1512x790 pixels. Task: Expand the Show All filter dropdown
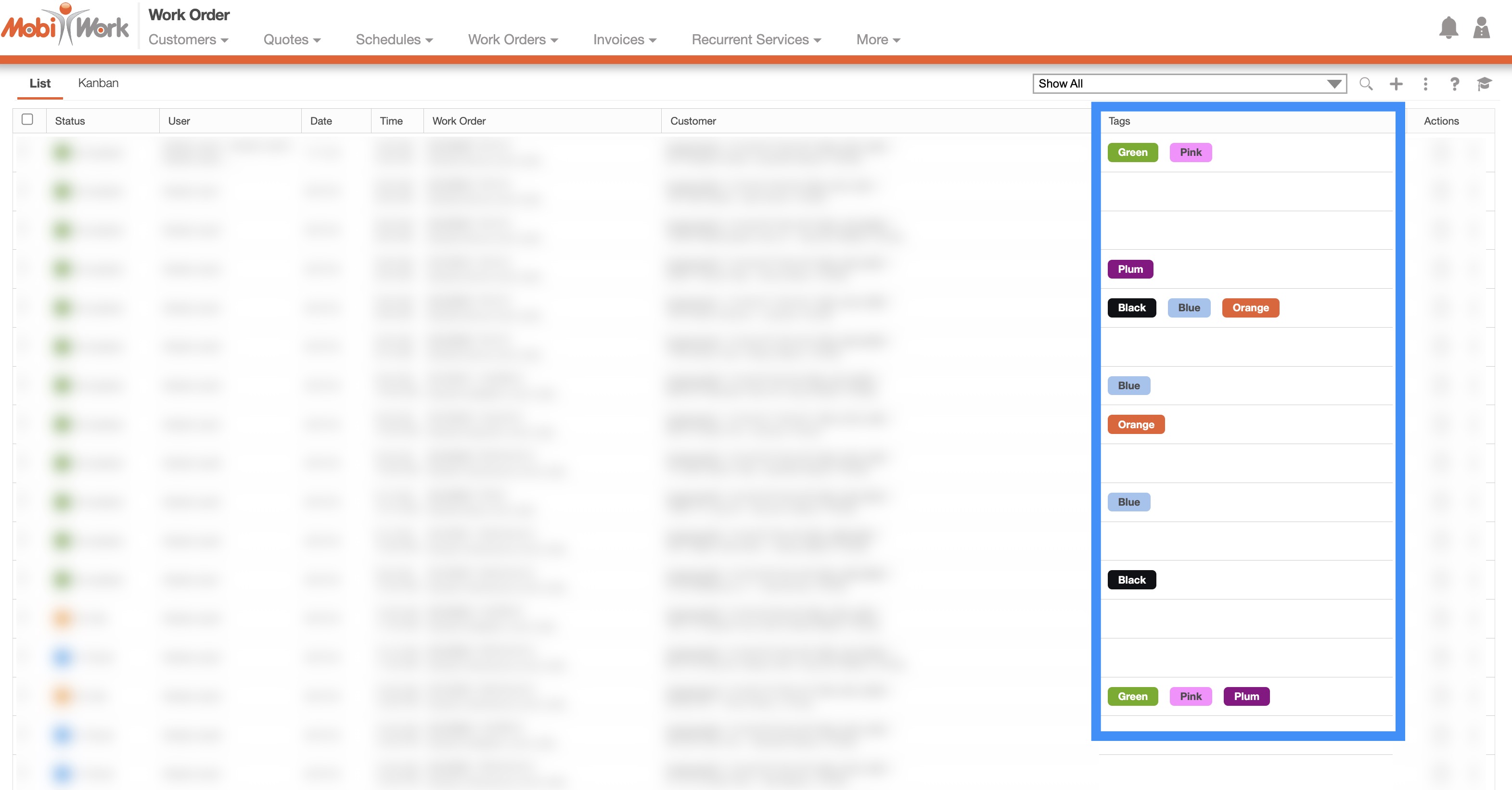pos(1189,84)
